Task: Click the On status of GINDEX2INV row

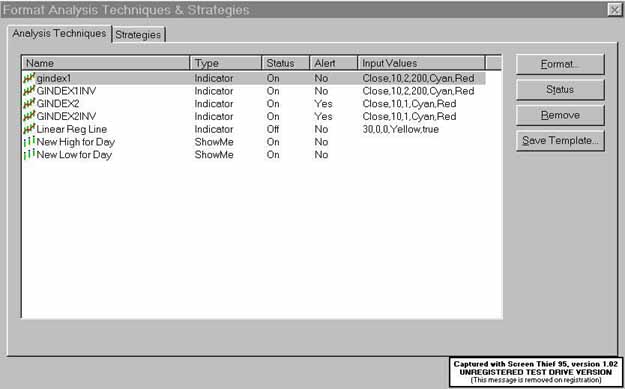Action: point(273,117)
